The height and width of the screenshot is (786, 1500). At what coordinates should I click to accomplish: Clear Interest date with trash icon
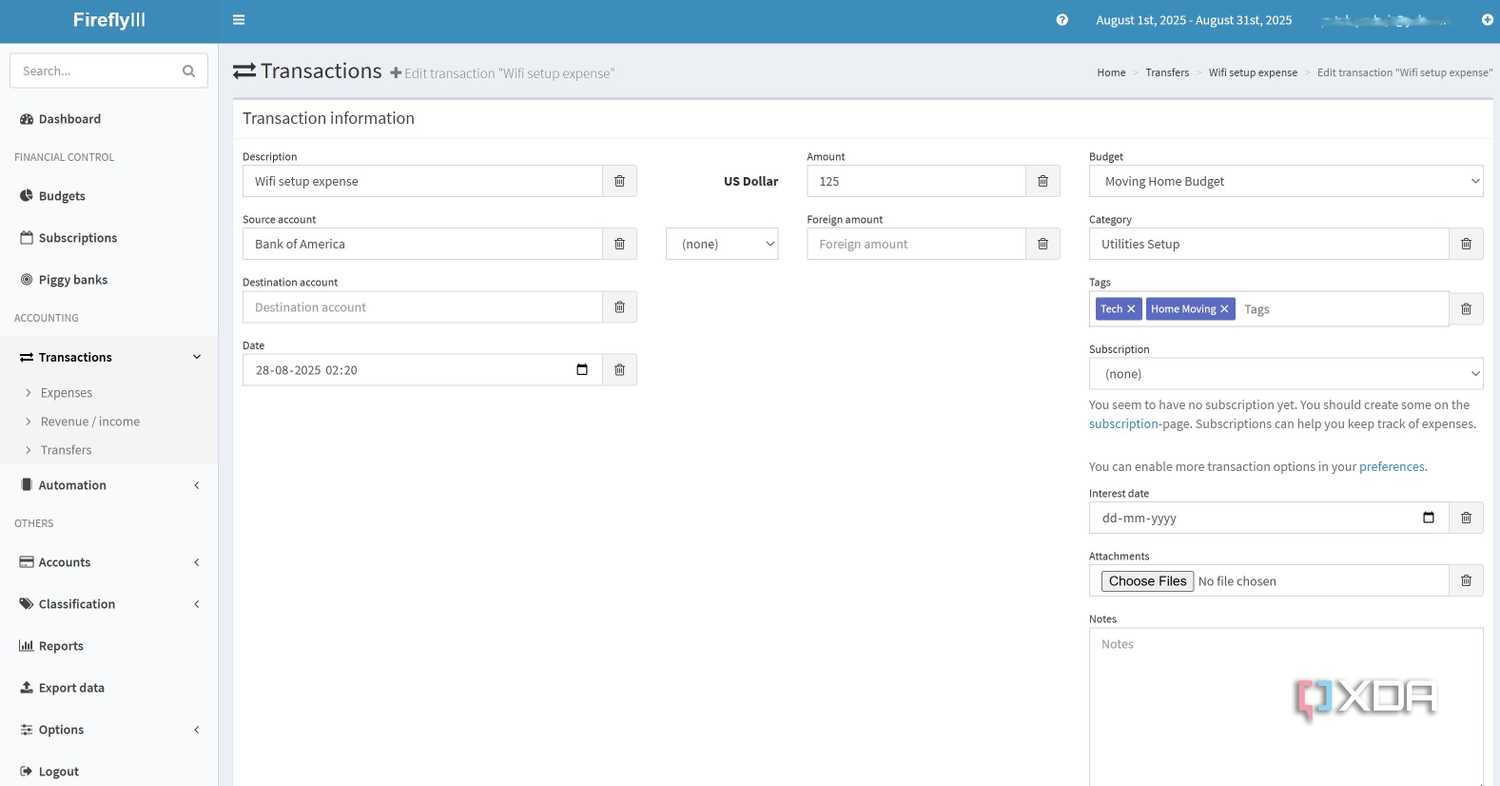(1466, 518)
